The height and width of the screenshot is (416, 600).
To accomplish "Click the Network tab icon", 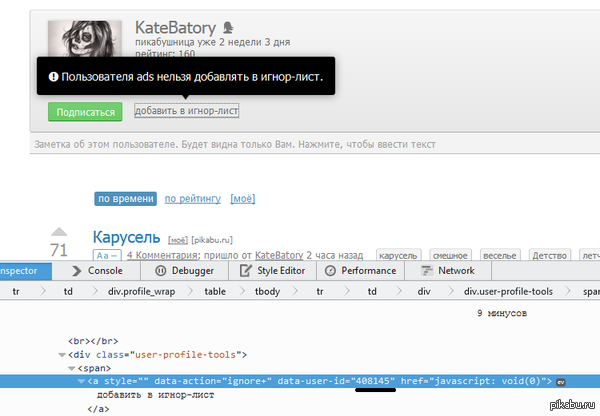I will tap(427, 270).
